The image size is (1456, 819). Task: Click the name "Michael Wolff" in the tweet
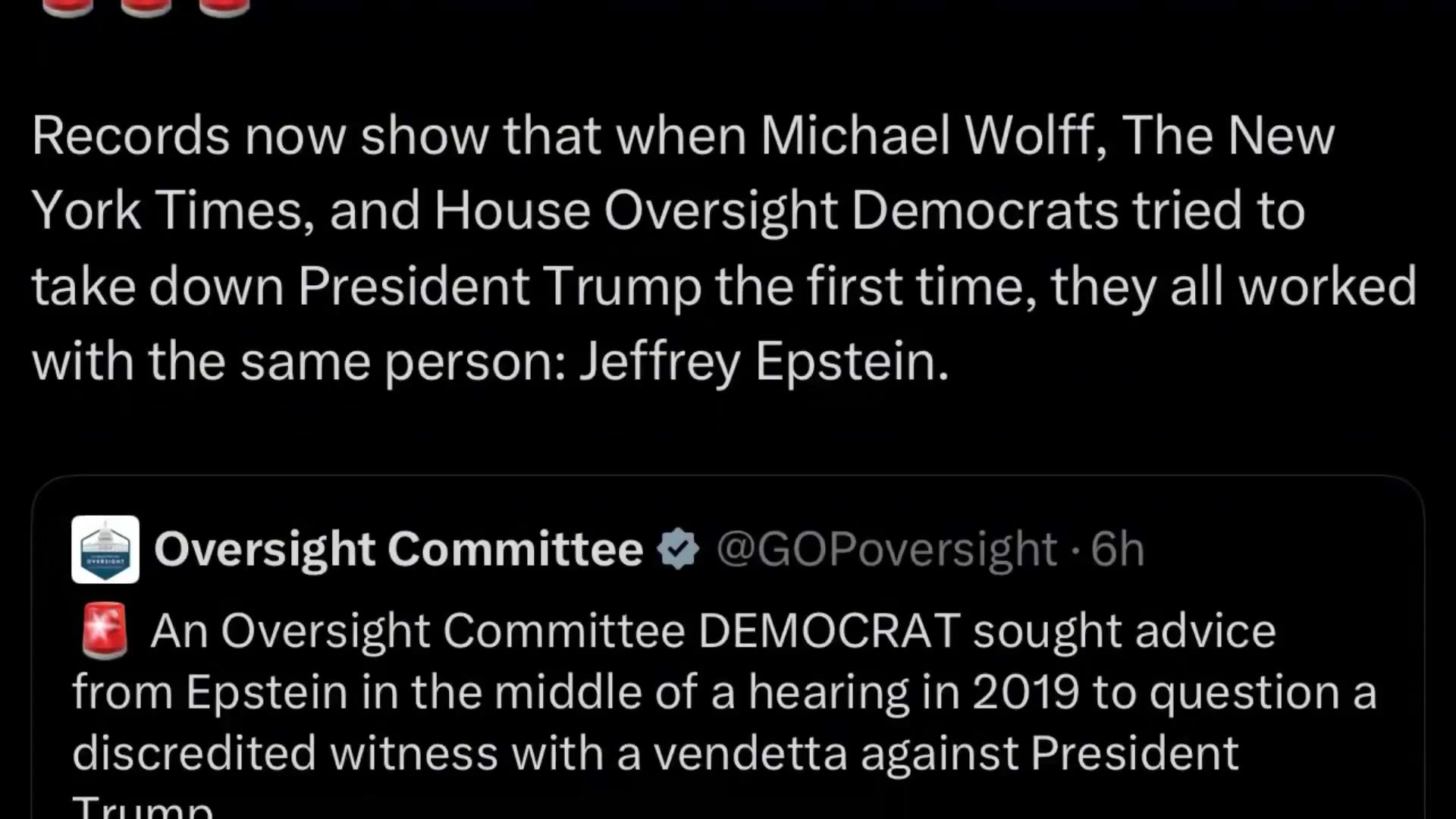click(927, 136)
